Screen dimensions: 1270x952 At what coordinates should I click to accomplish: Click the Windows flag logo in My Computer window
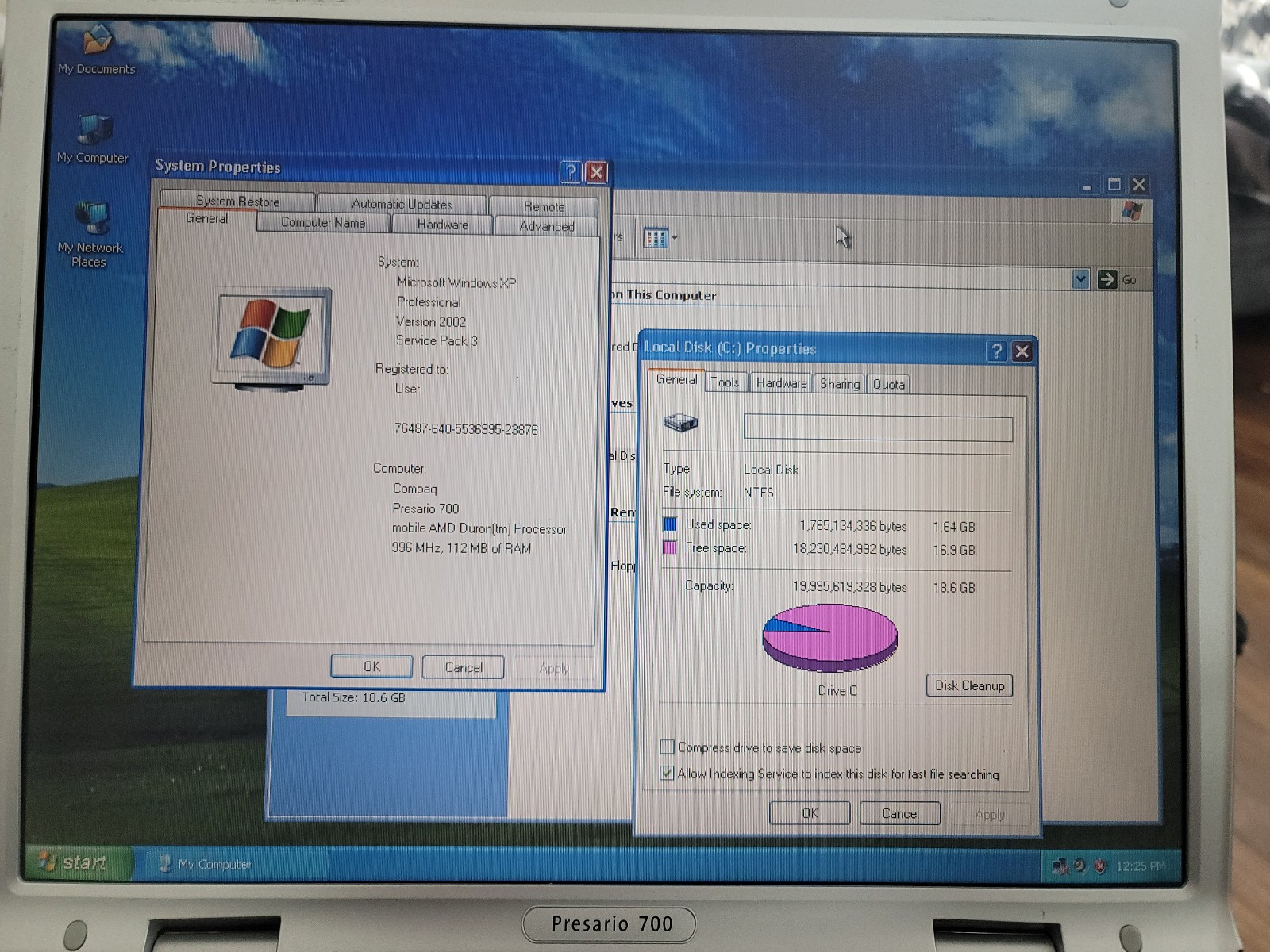click(x=1132, y=211)
